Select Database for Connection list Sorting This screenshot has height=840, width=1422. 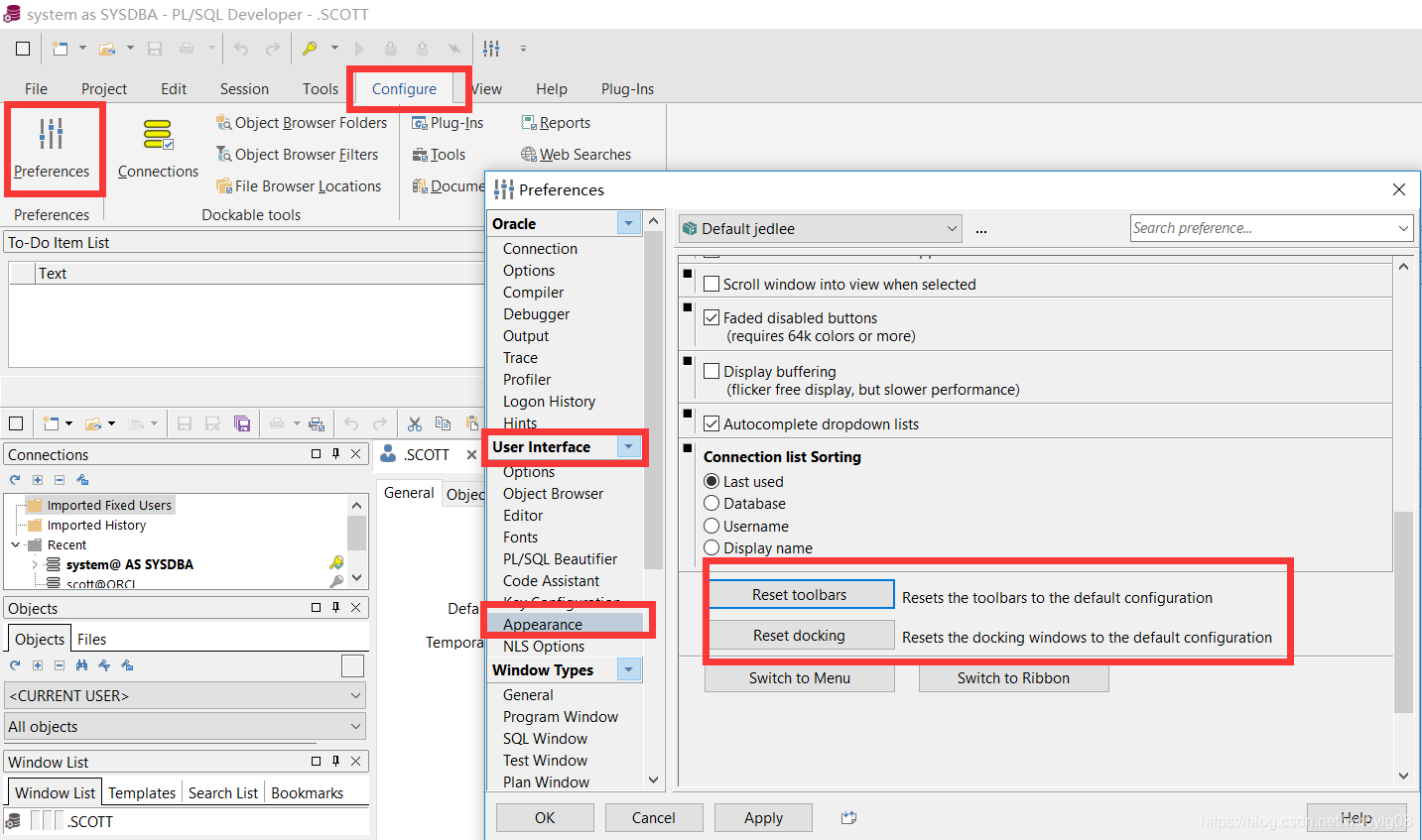[712, 503]
